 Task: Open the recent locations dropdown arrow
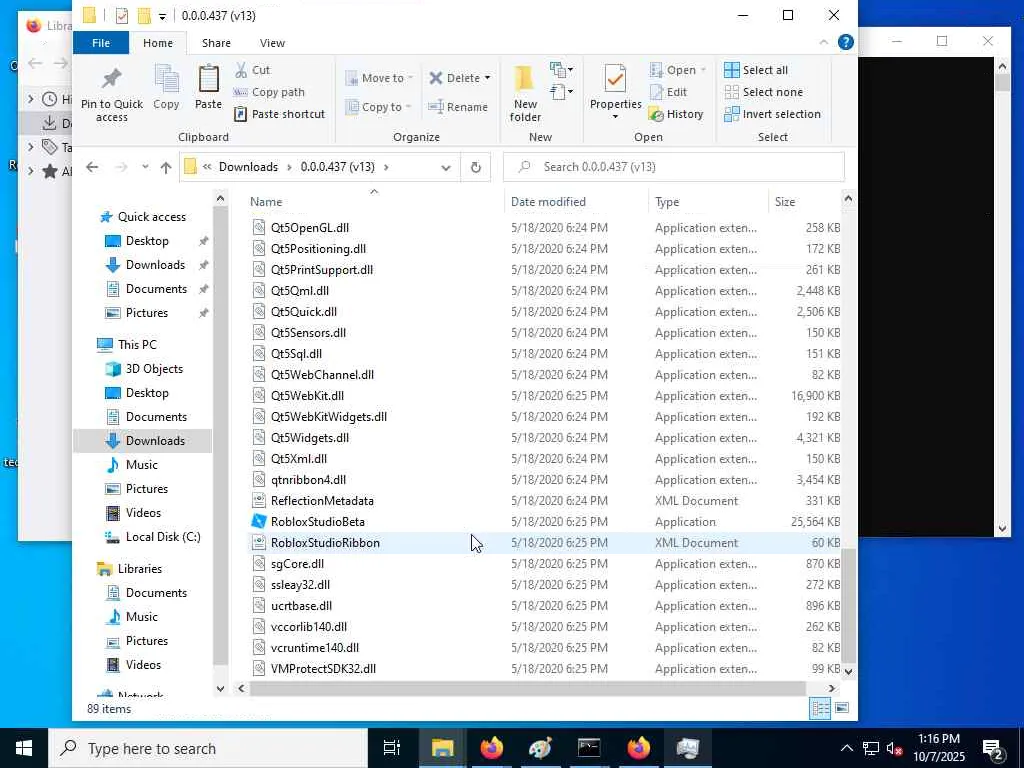(144, 167)
